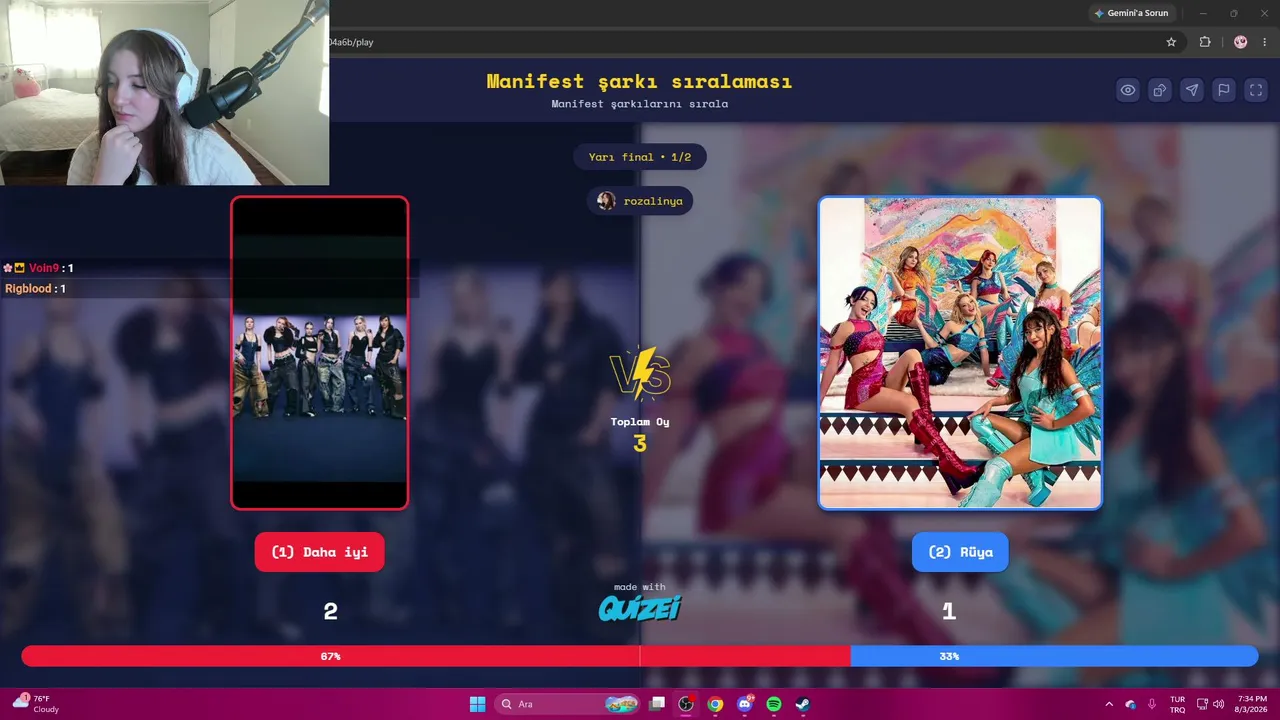Toggle the eye visibility button in quiz header
This screenshot has width=1280, height=720.
coord(1128,90)
